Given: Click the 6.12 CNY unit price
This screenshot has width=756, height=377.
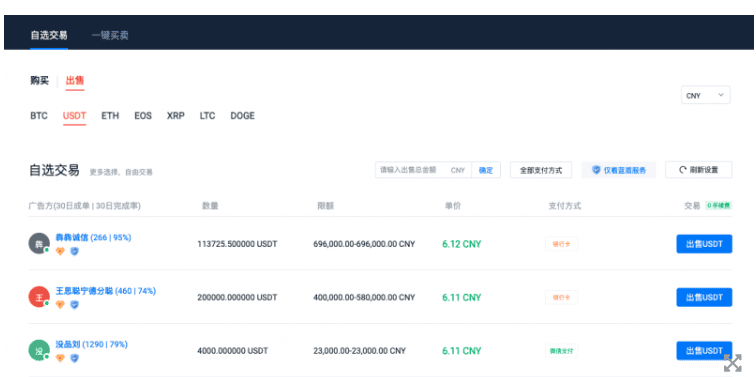Looking at the screenshot, I should [461, 244].
